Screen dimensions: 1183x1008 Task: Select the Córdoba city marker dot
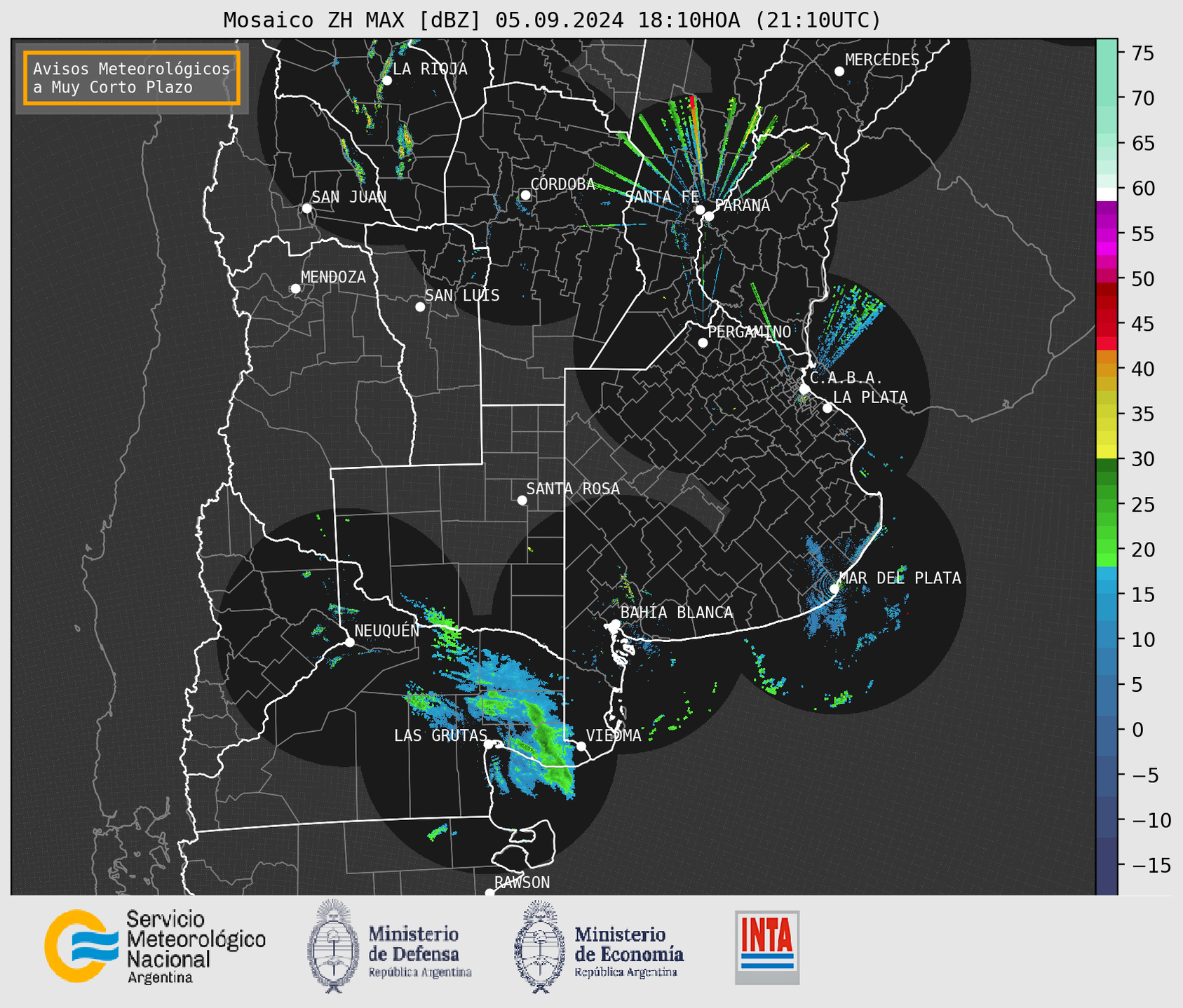(x=525, y=196)
